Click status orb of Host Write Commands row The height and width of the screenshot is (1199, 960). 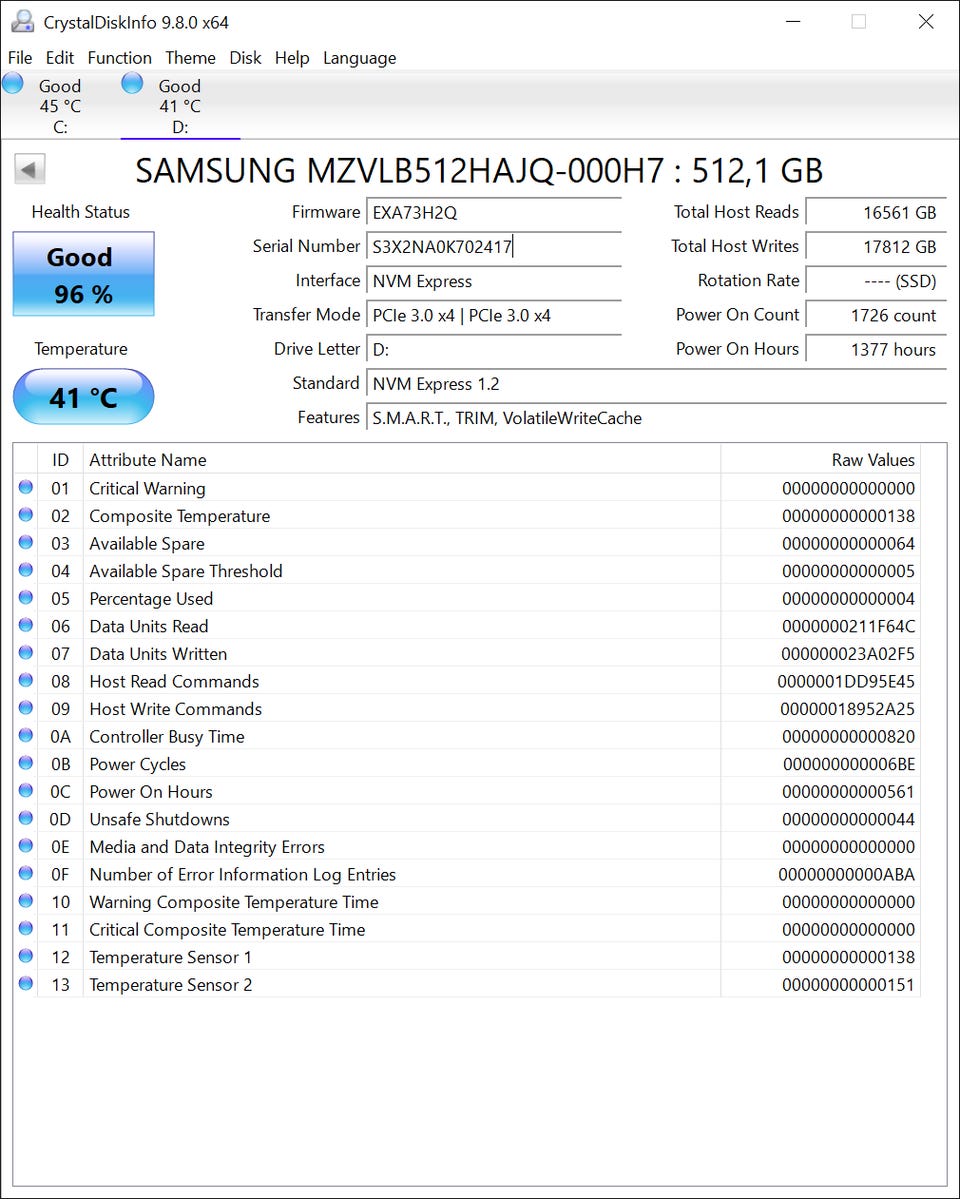click(x=26, y=707)
